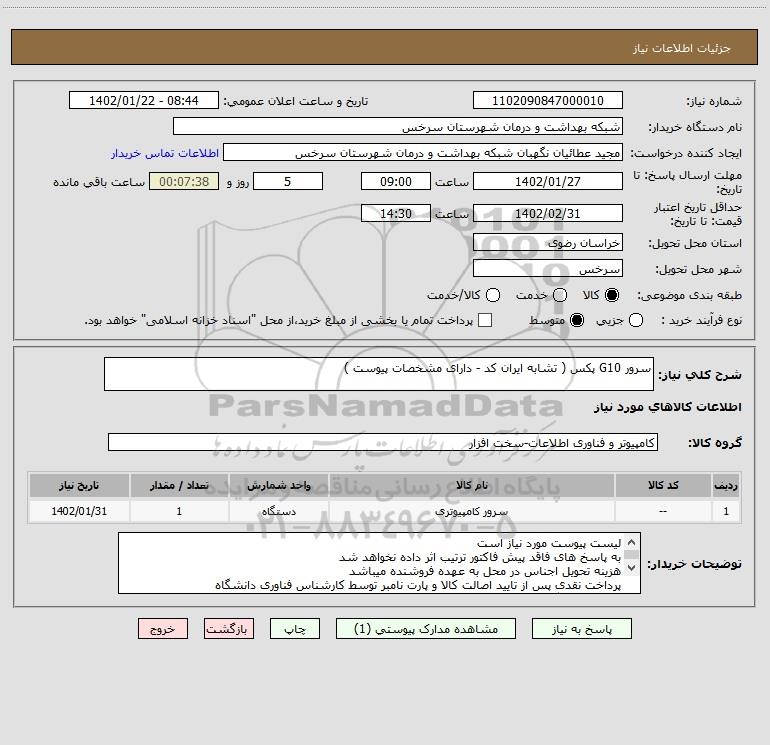Screen dimensions: 770x745
Task: Click the جزئیات اطلاعات نیاز header title
Action: click(682, 48)
